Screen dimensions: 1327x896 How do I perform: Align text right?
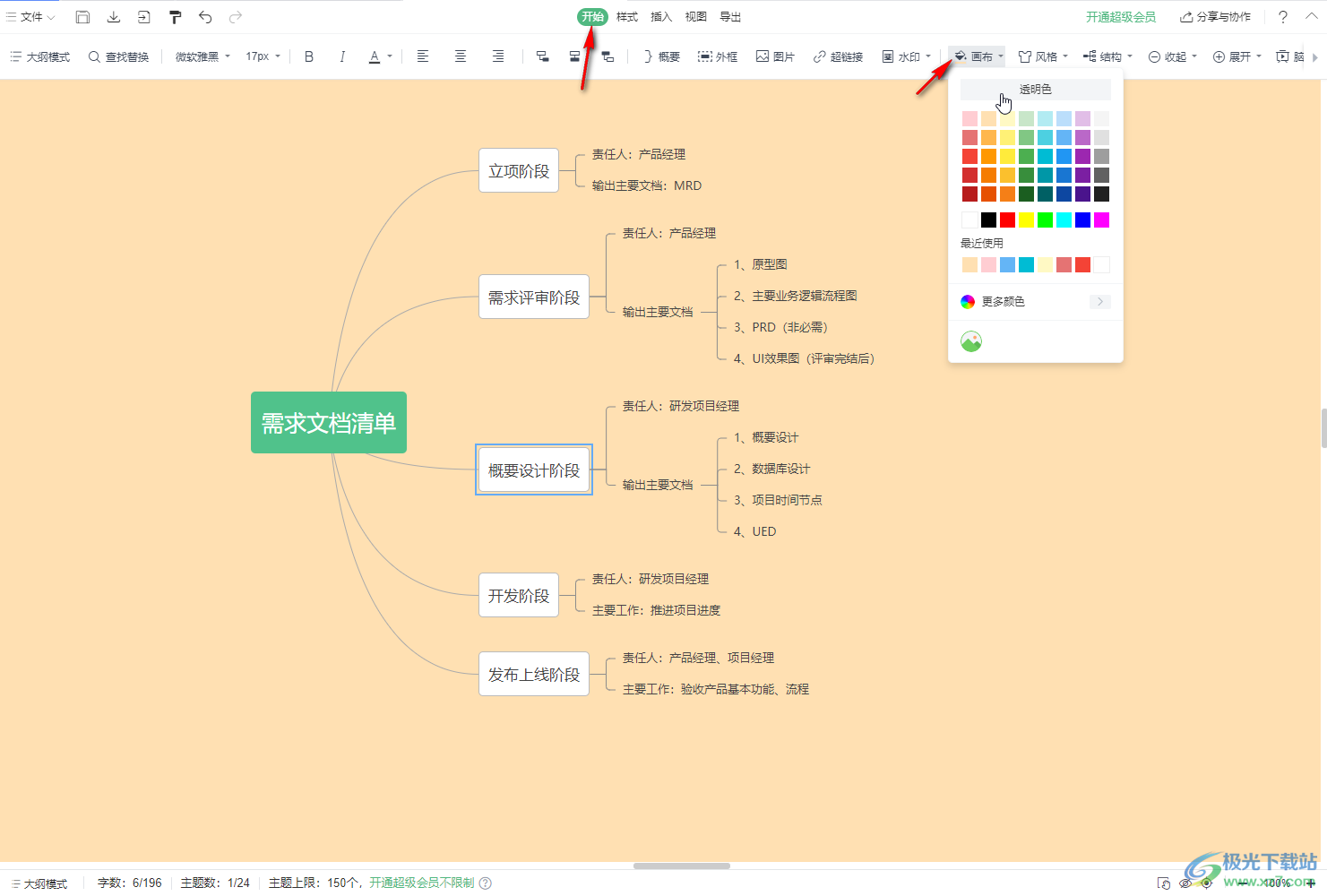498,56
